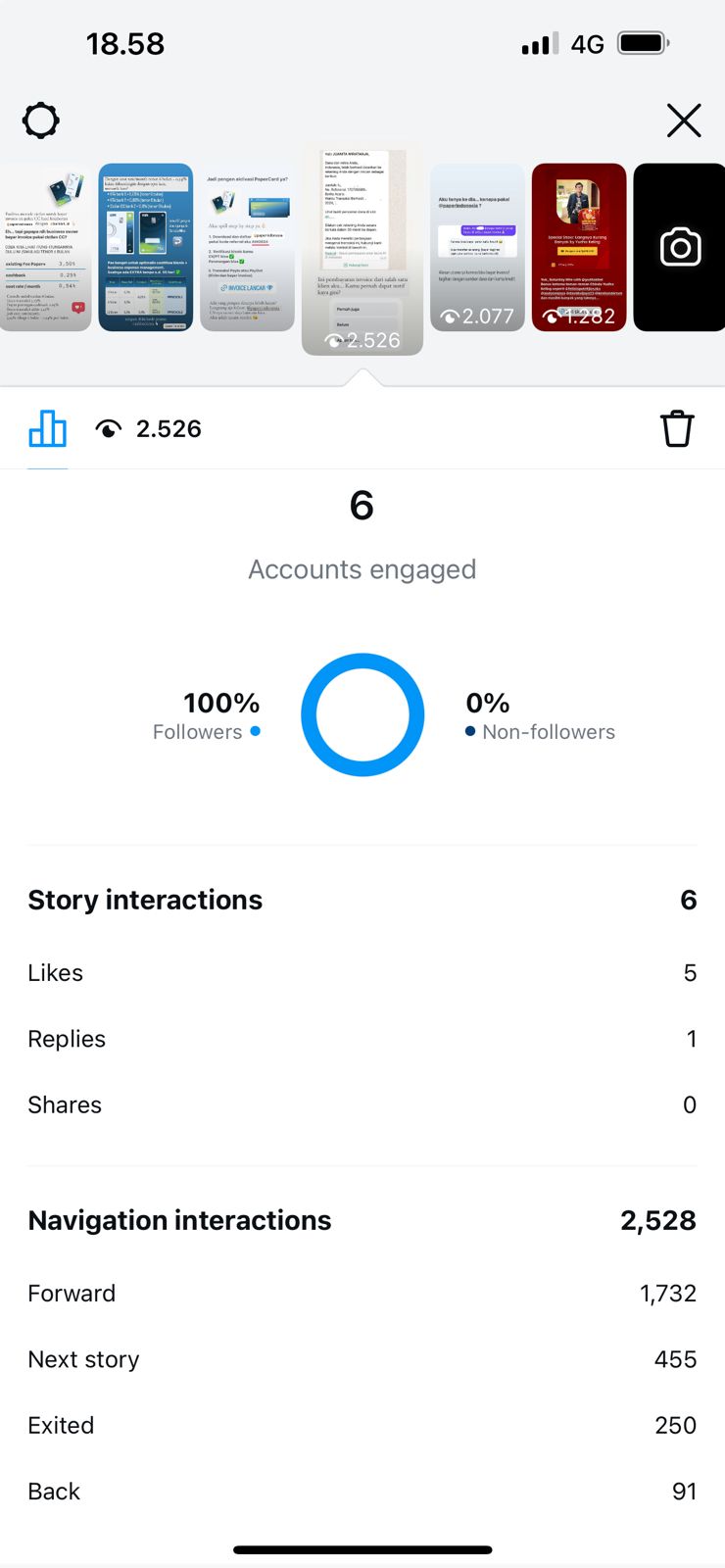This screenshot has width=725, height=1568.
Task: Open story settings gear icon
Action: pos(41,122)
